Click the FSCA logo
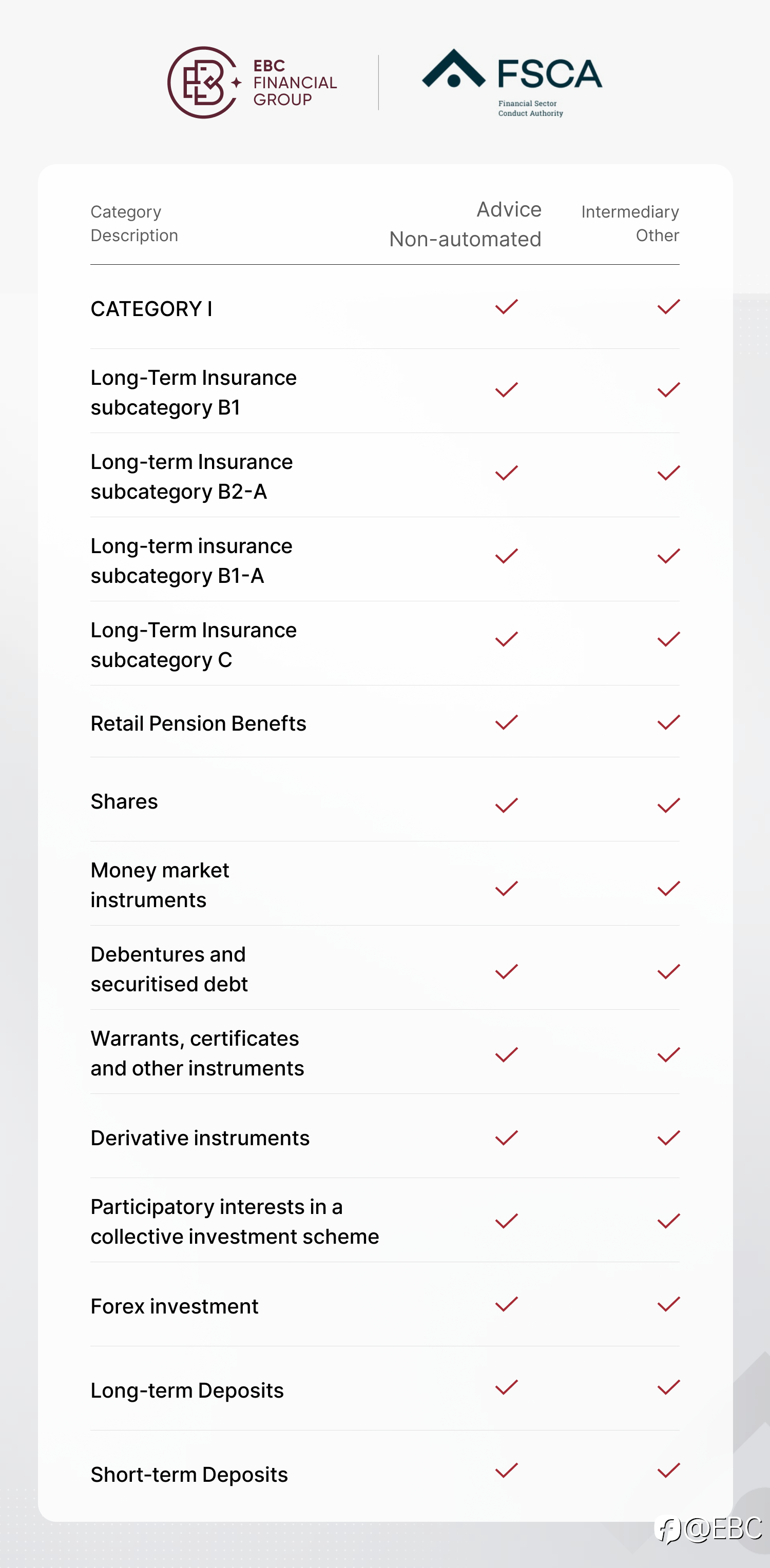The width and height of the screenshot is (770, 1568). (x=512, y=82)
